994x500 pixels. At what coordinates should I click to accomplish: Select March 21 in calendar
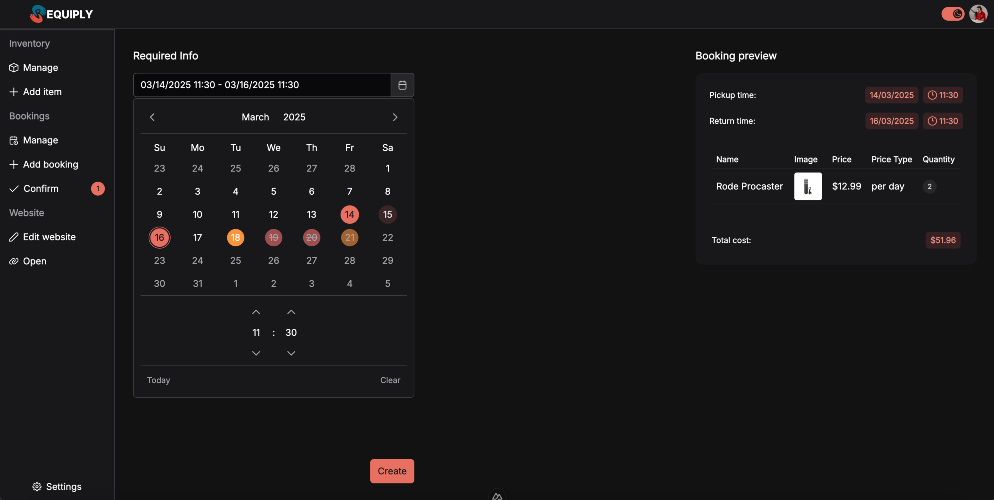click(x=349, y=238)
